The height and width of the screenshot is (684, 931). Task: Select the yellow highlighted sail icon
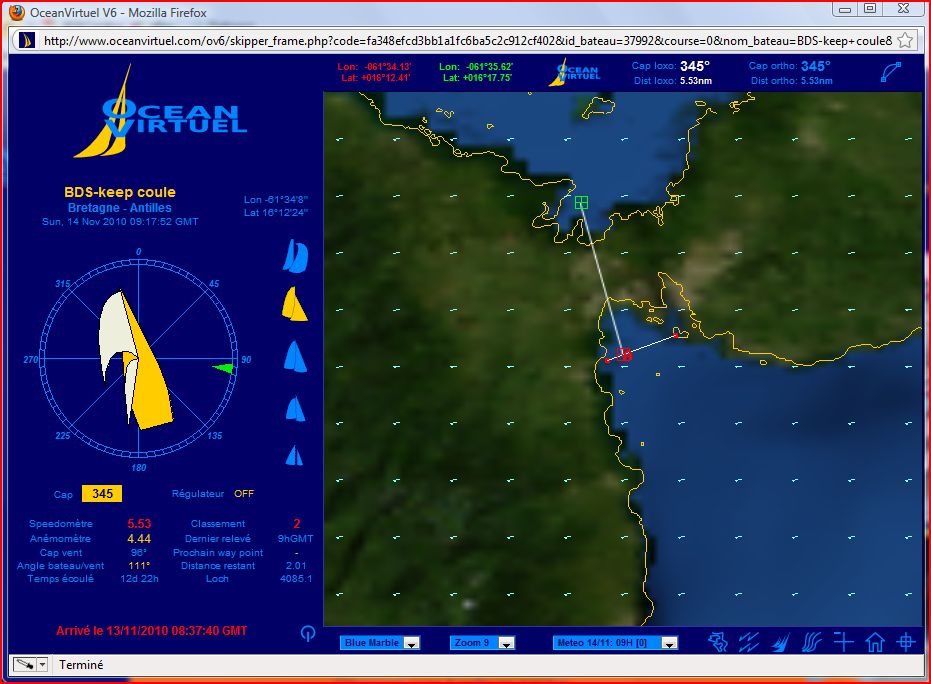(294, 304)
